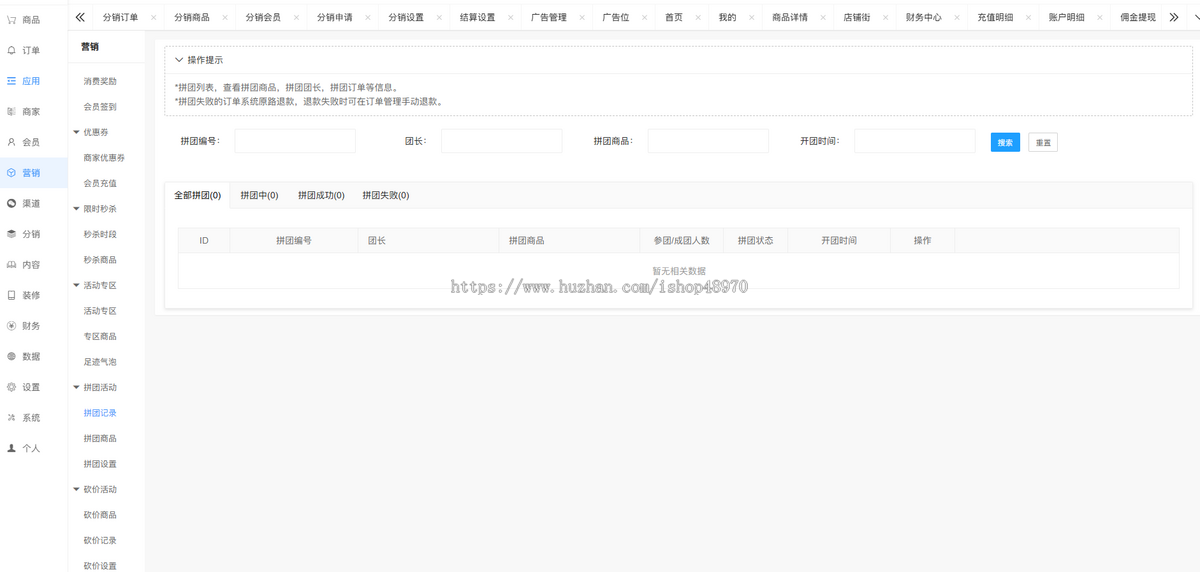
Task: Open the 商品 section in left sidebar
Action: pos(30,19)
